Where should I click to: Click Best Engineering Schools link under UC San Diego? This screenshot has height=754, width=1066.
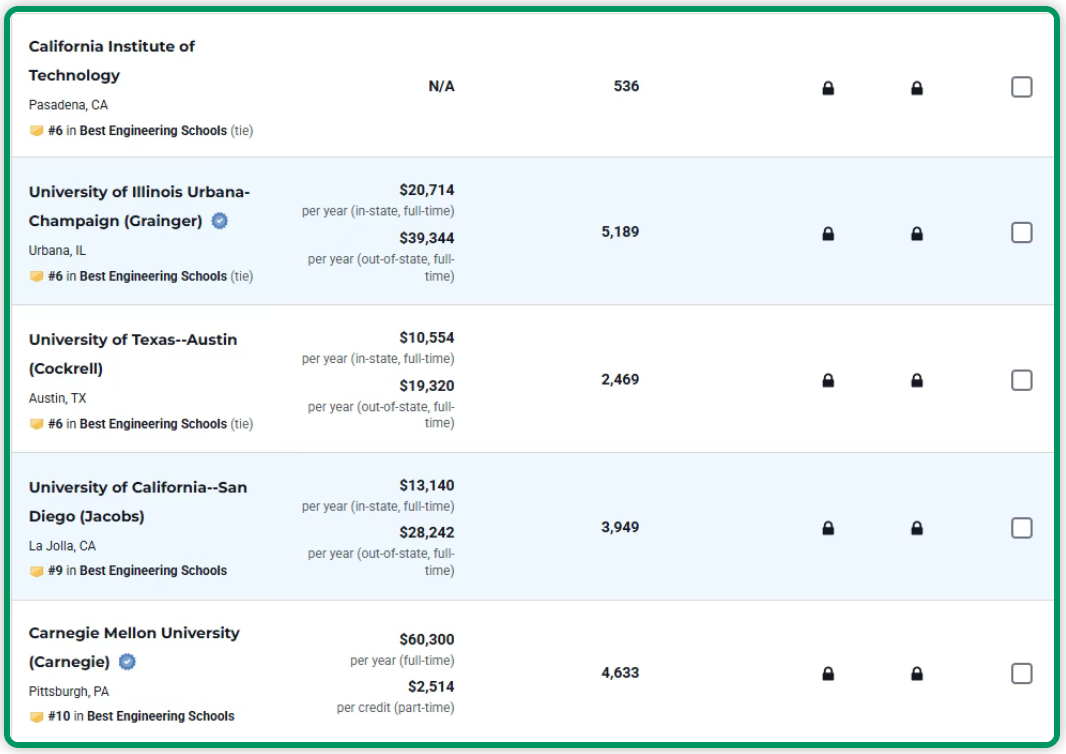click(153, 571)
